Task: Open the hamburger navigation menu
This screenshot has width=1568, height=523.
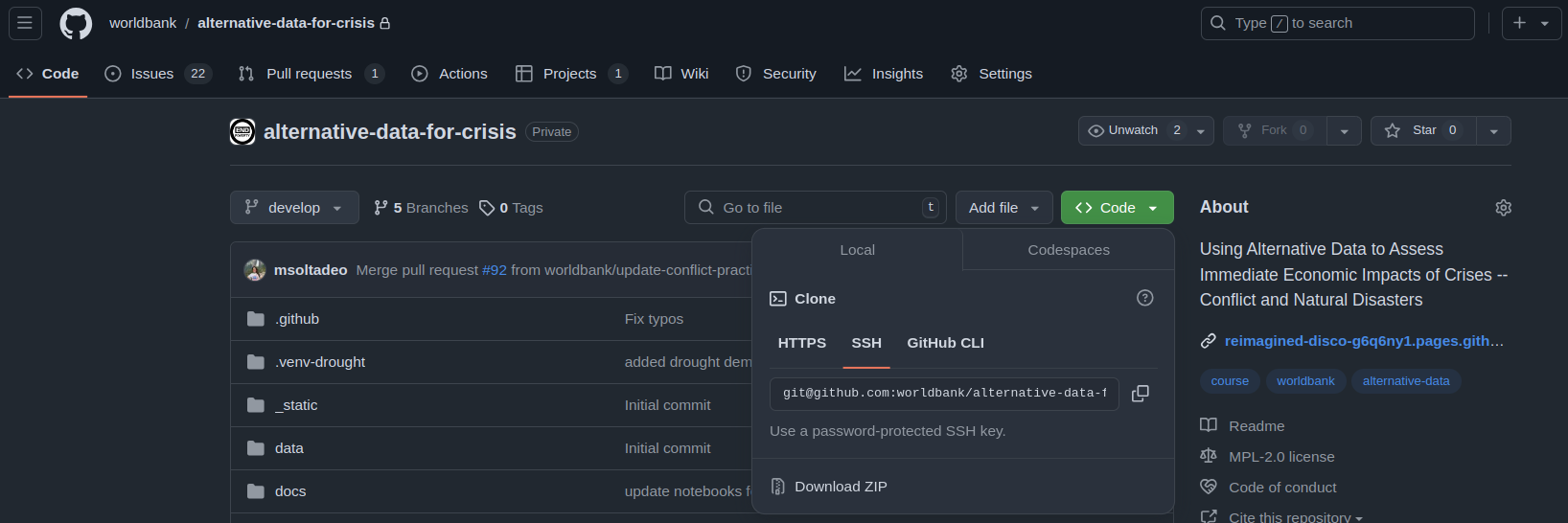Action: click(x=25, y=23)
